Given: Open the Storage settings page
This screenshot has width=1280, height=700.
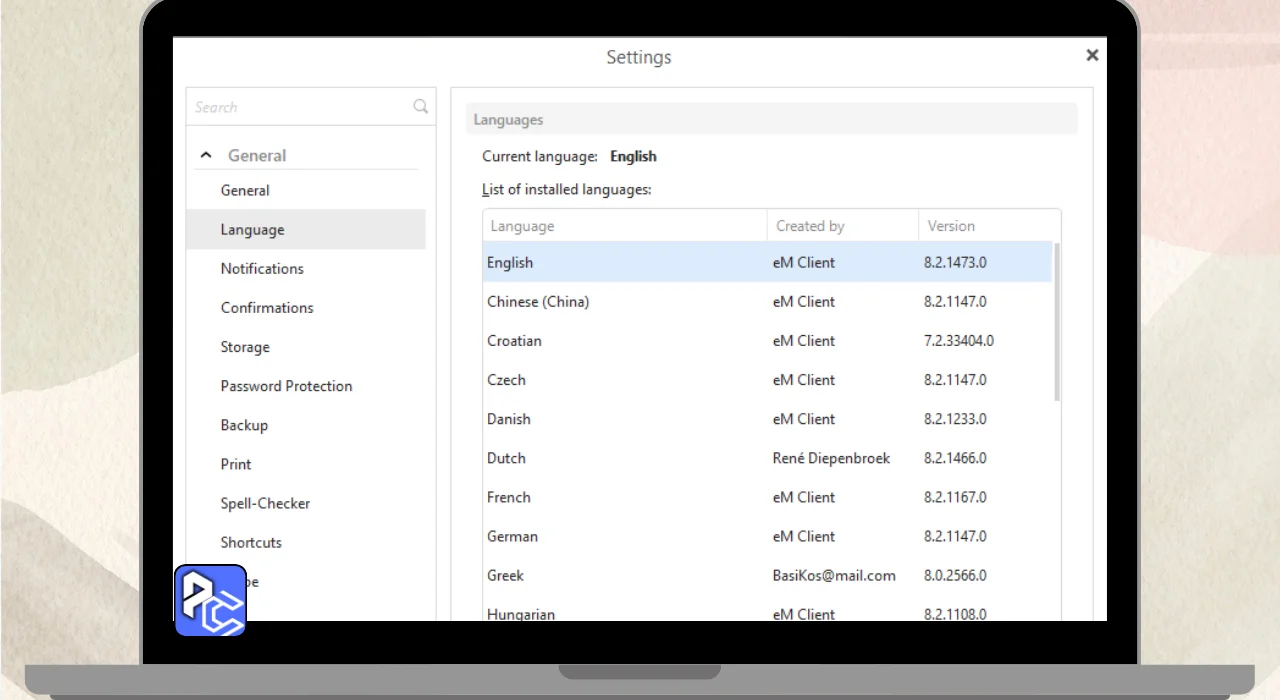Looking at the screenshot, I should point(245,347).
